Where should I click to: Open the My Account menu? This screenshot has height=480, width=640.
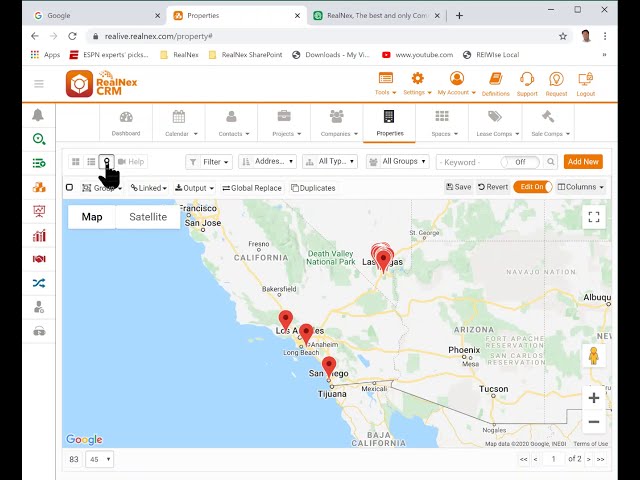coord(457,84)
